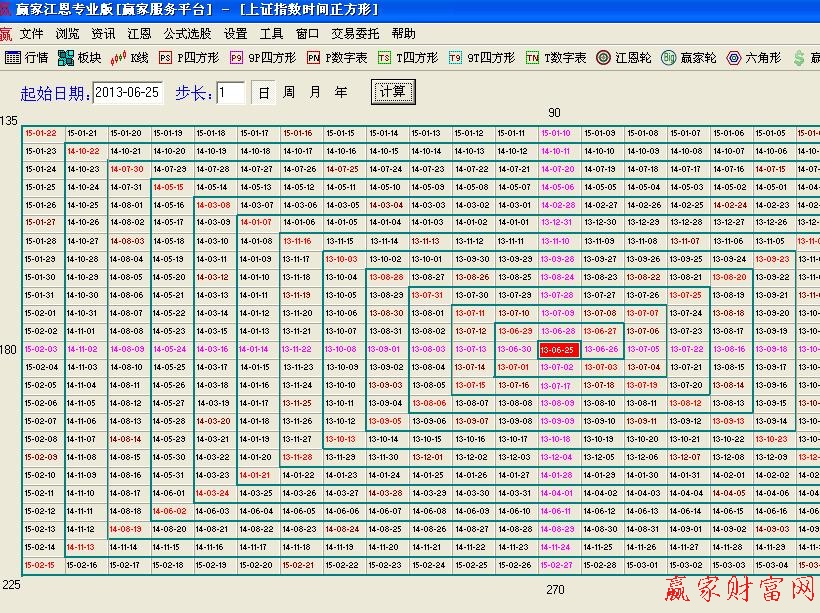Image resolution: width=820 pixels, height=613 pixels.
Task: Select the 赢家轮 wheel icon
Action: [x=690, y=58]
